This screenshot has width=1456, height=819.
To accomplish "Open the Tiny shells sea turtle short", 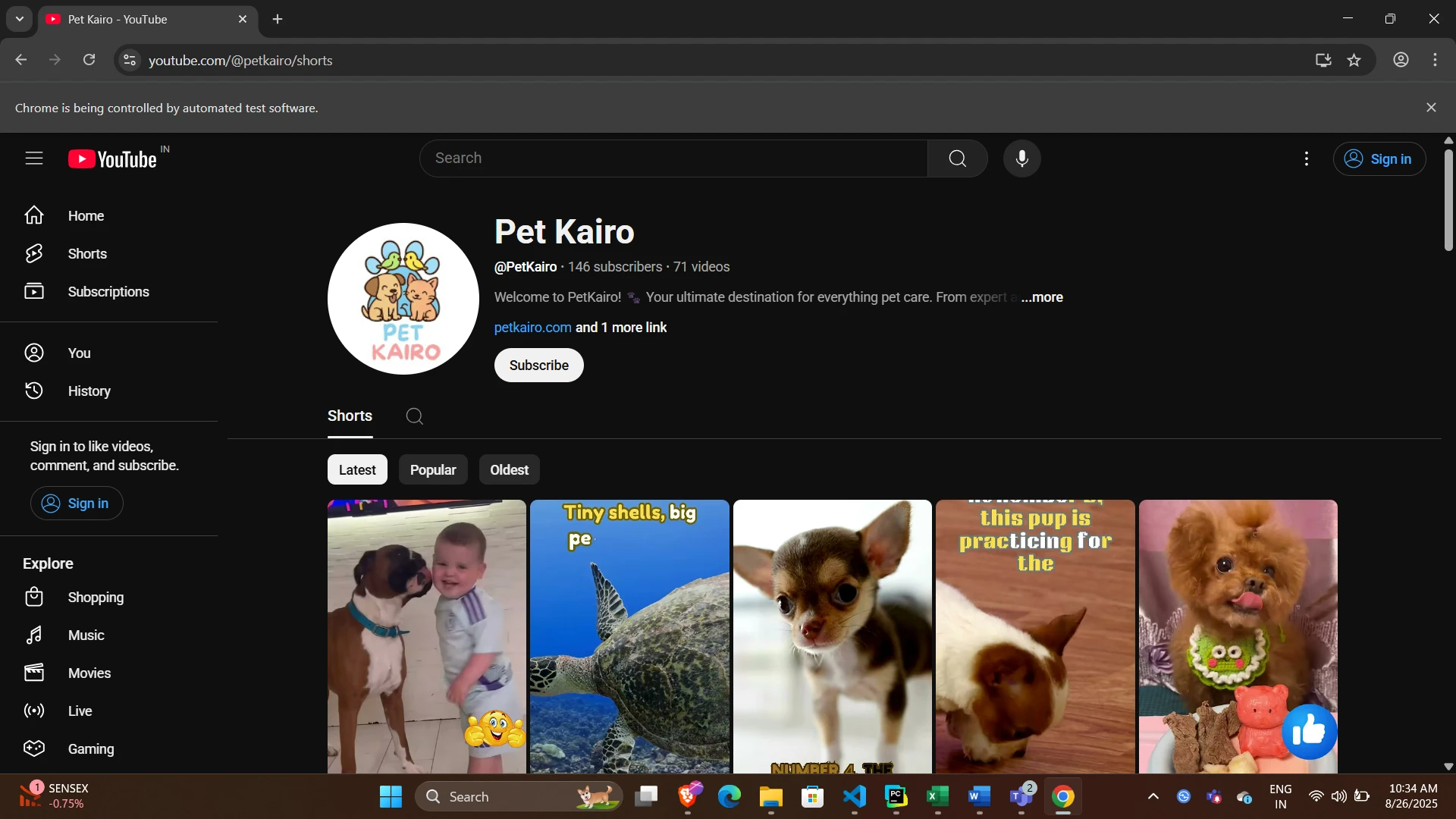I will [629, 637].
